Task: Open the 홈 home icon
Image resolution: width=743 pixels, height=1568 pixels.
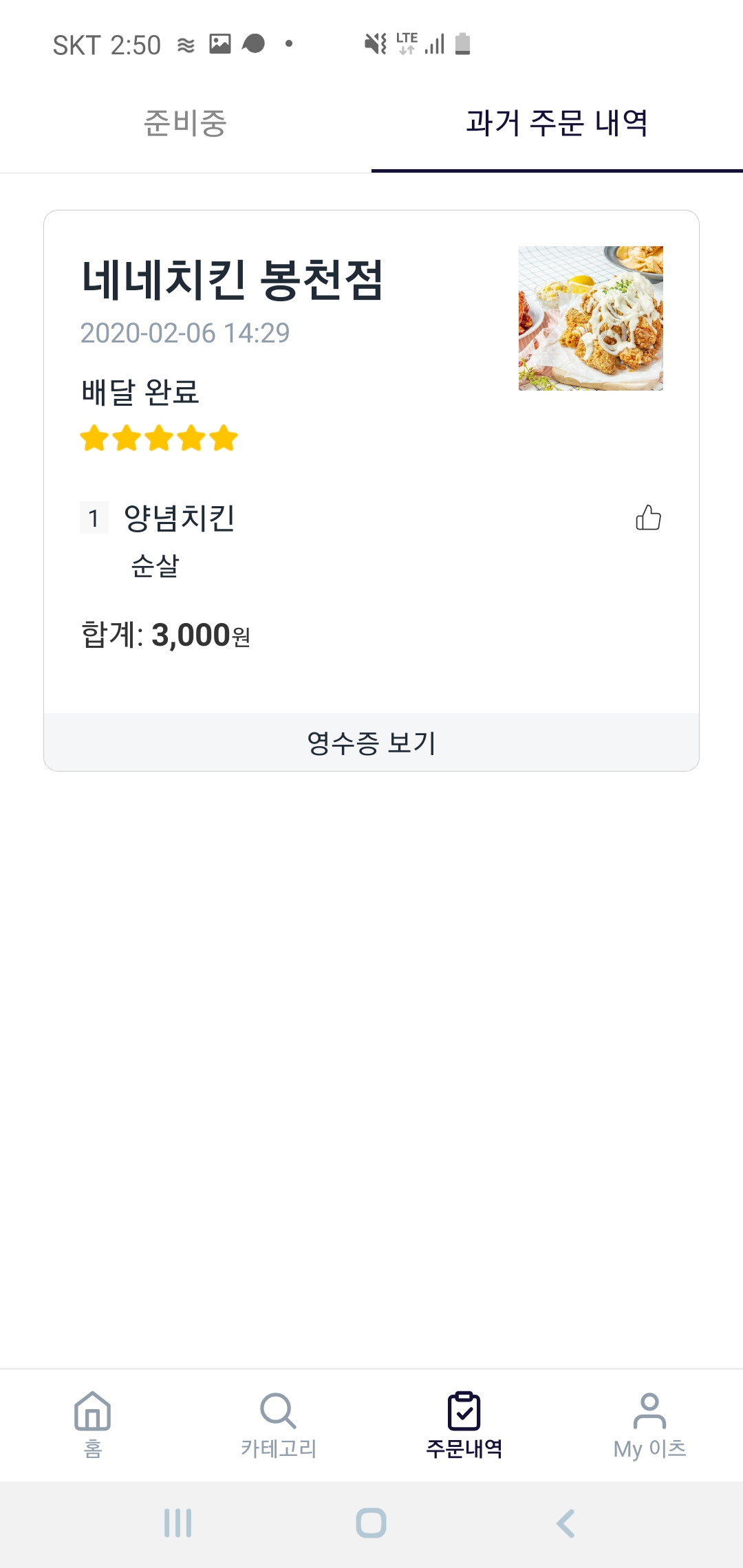Action: coord(93,1411)
